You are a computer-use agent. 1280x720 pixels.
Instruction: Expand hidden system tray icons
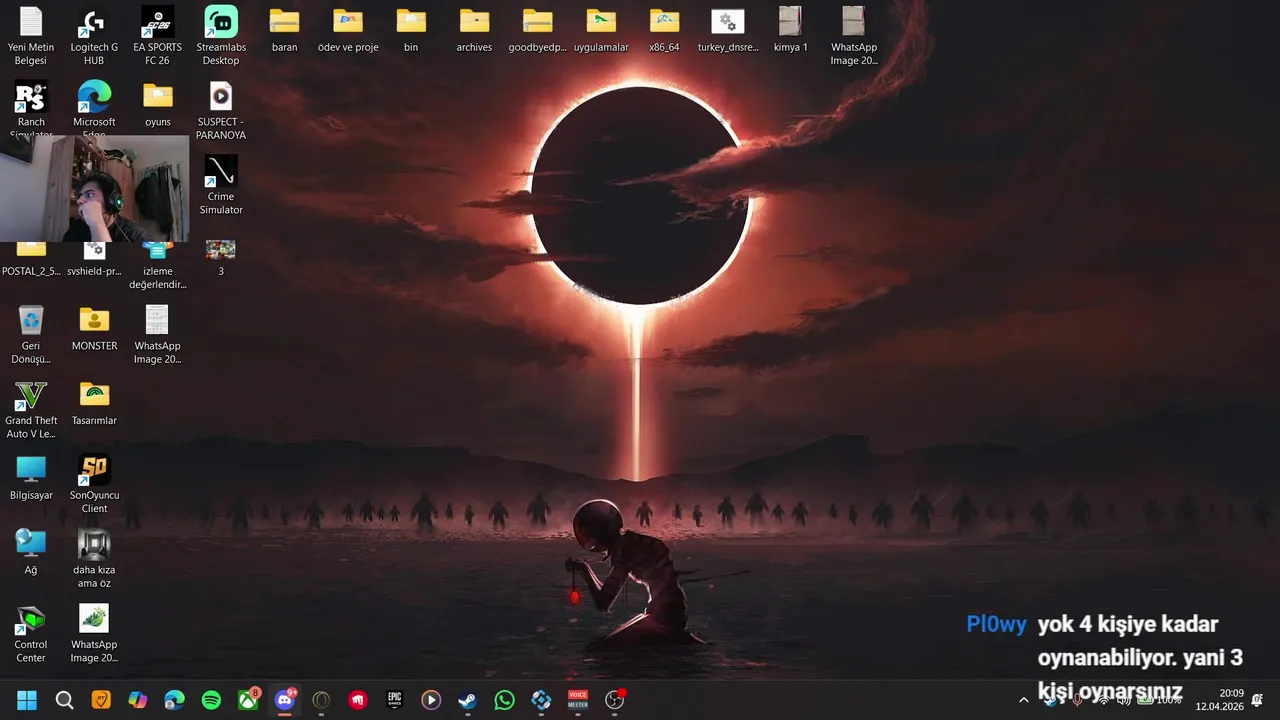click(1023, 700)
